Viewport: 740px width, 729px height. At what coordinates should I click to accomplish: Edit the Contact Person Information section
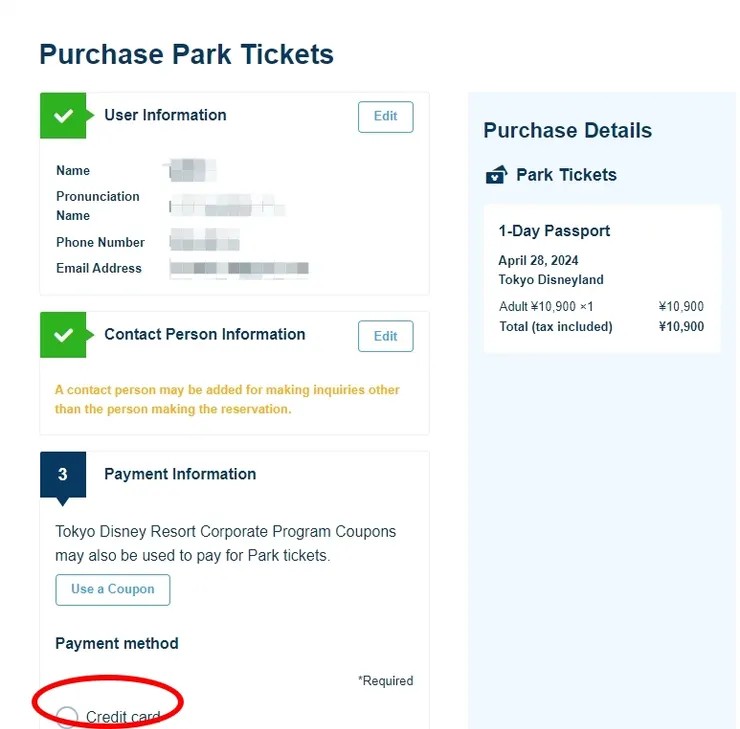(385, 336)
